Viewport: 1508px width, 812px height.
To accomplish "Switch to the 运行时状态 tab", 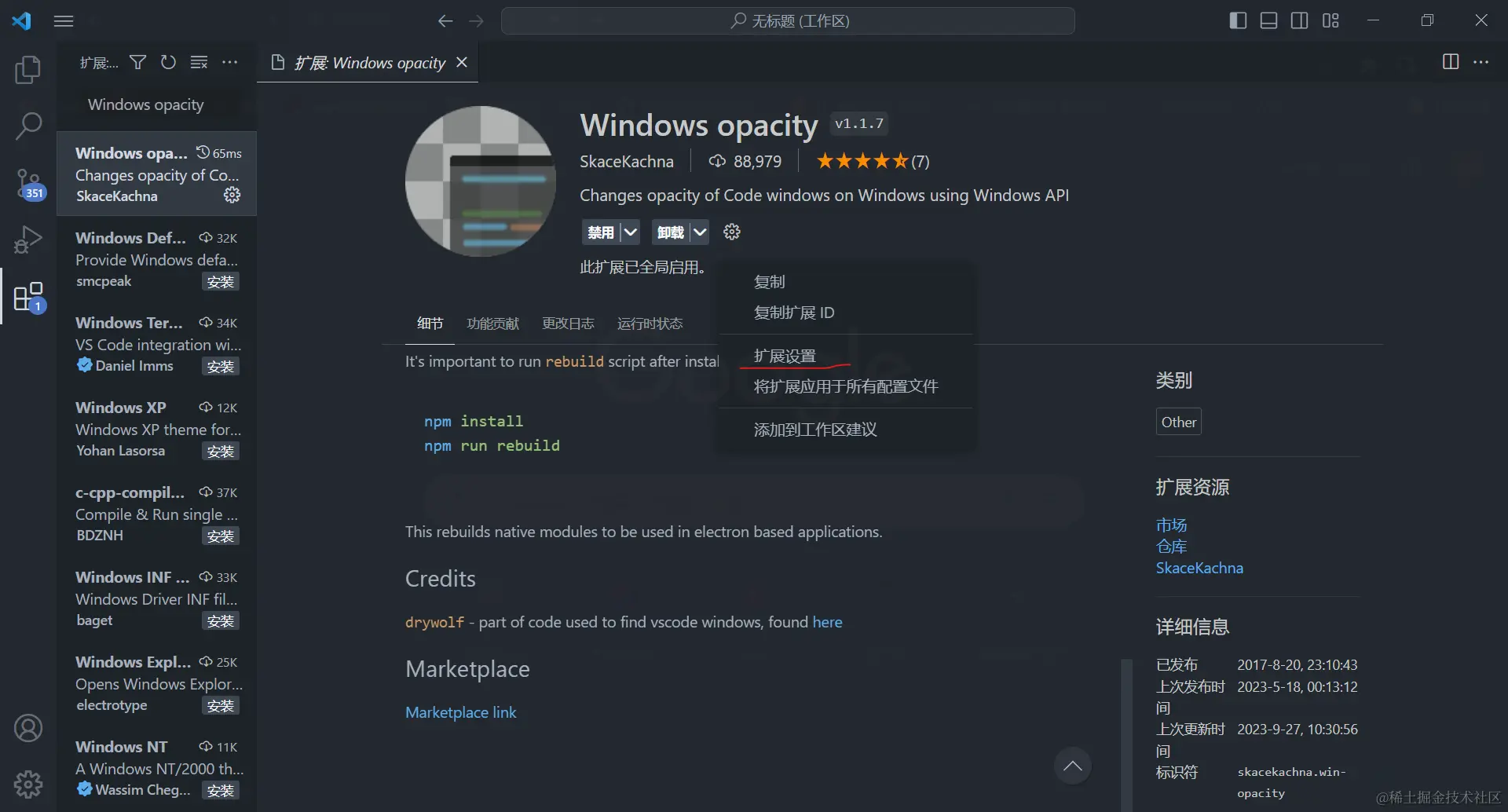I will coord(650,324).
